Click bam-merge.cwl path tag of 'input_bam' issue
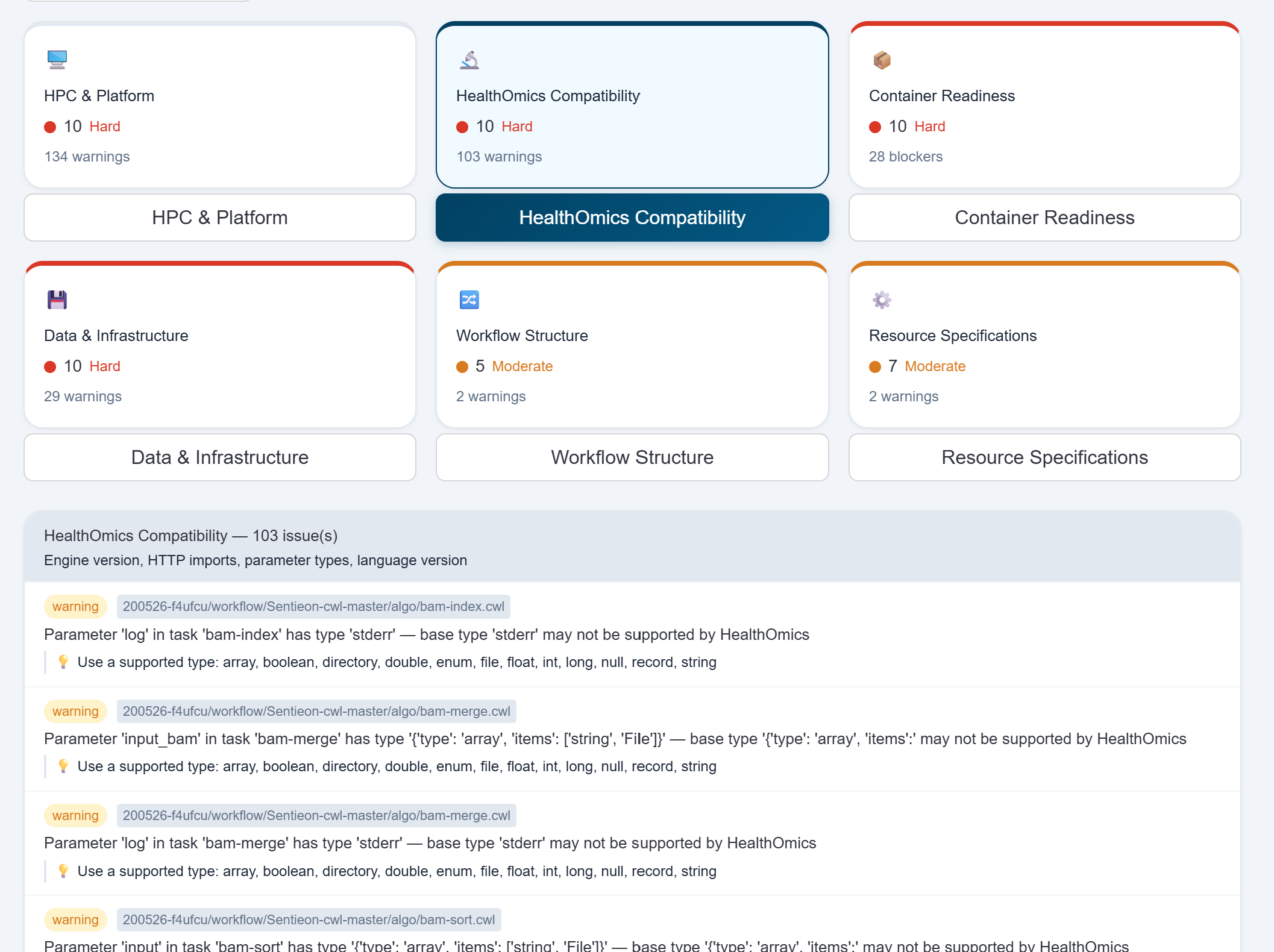The width and height of the screenshot is (1274, 952). click(316, 712)
